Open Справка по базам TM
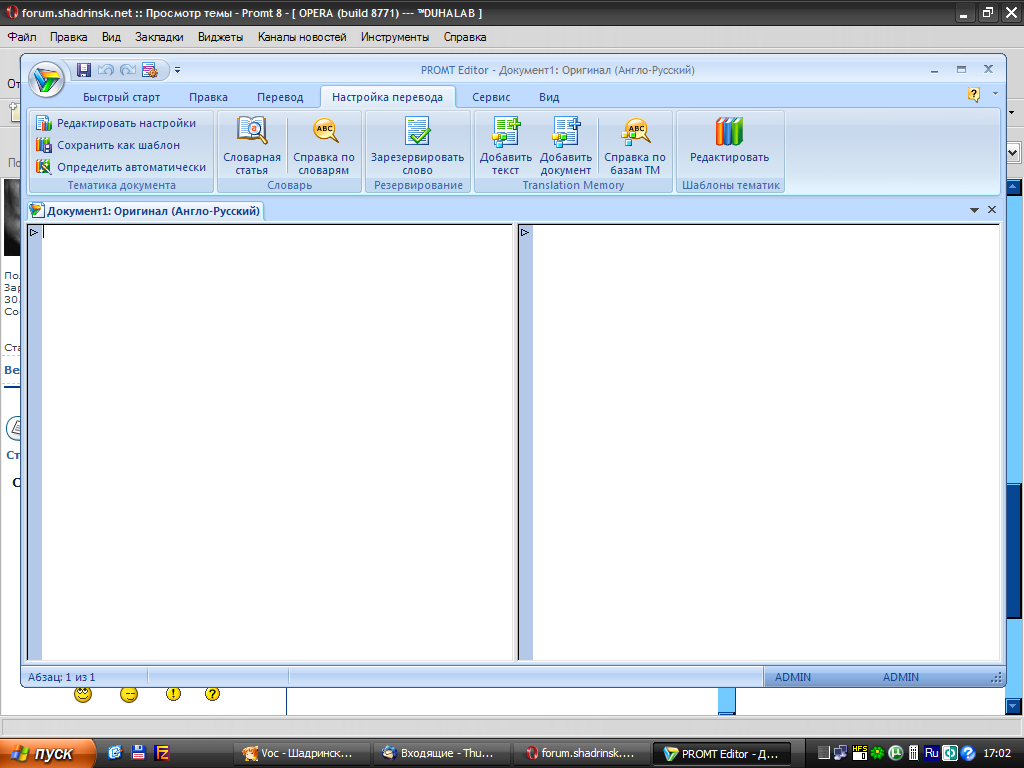This screenshot has height=768, width=1024. tap(635, 146)
